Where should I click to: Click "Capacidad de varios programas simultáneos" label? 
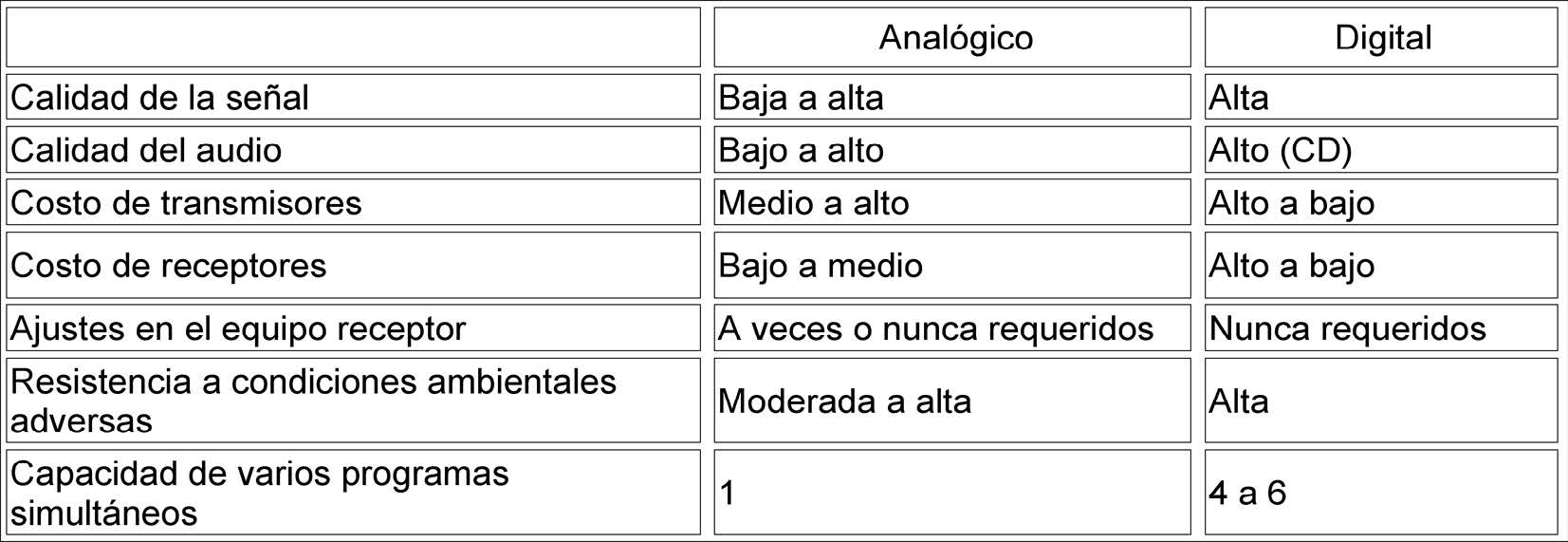pos(259,493)
